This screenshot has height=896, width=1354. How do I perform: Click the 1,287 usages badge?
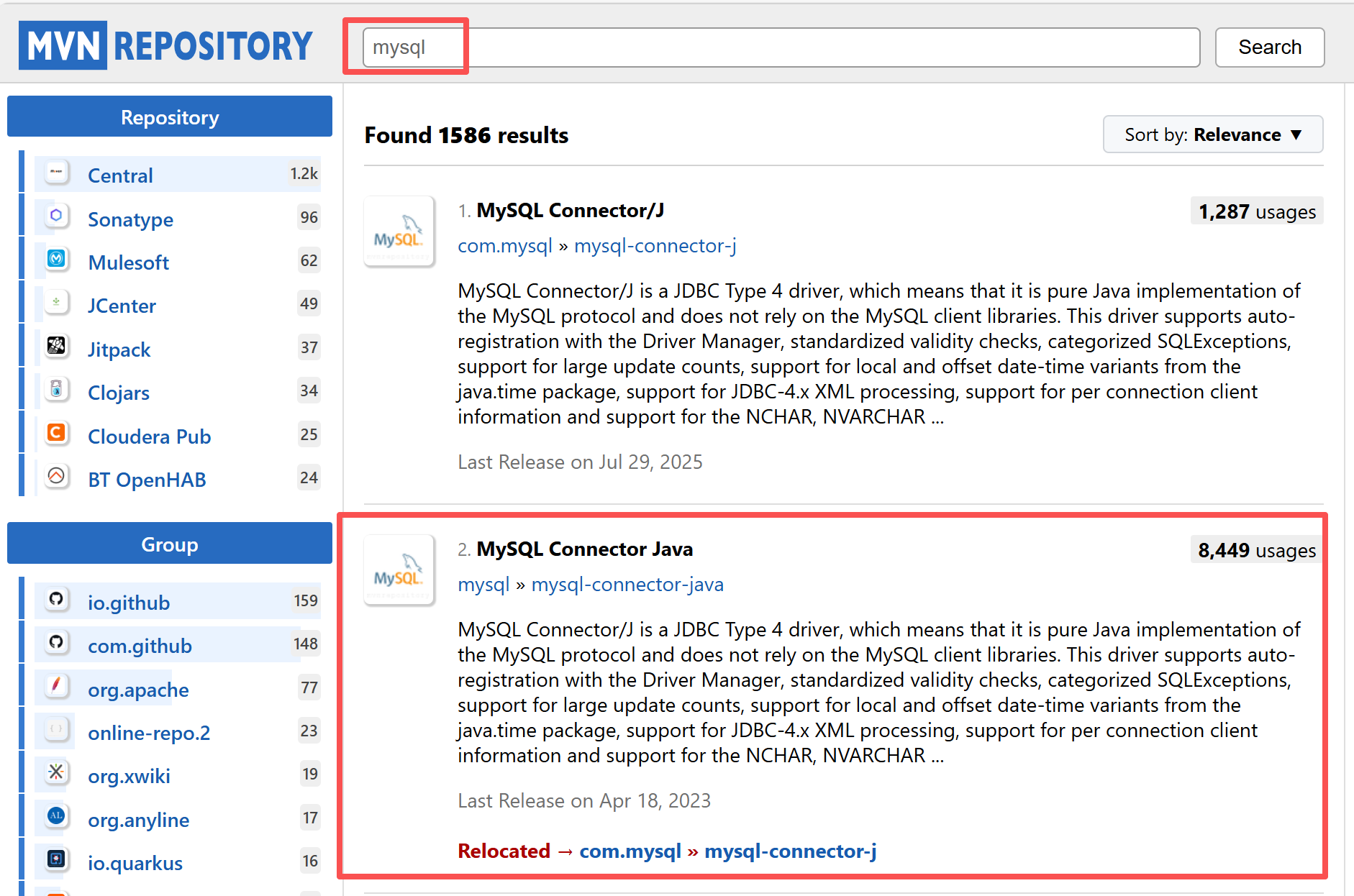(1257, 211)
